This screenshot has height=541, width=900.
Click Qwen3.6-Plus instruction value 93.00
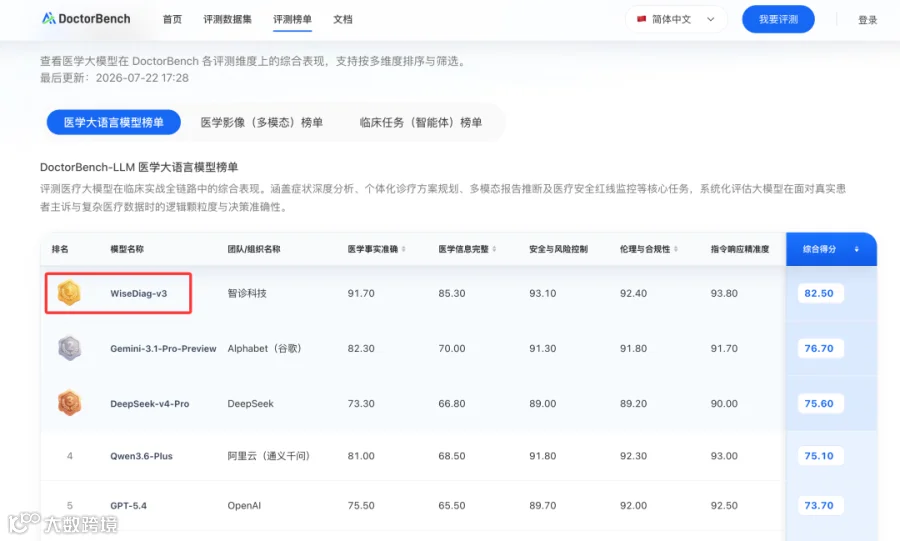tap(724, 456)
